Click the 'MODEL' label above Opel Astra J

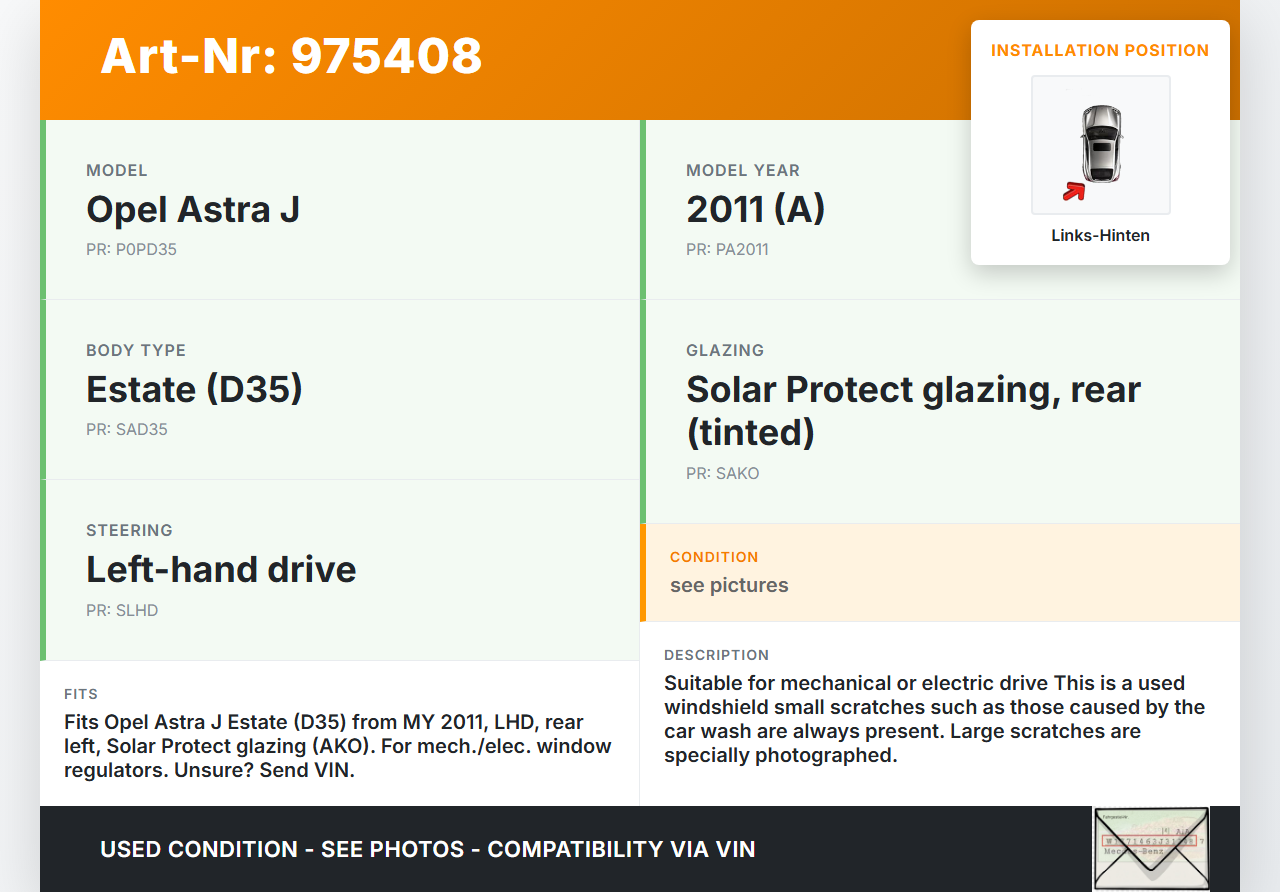[117, 170]
